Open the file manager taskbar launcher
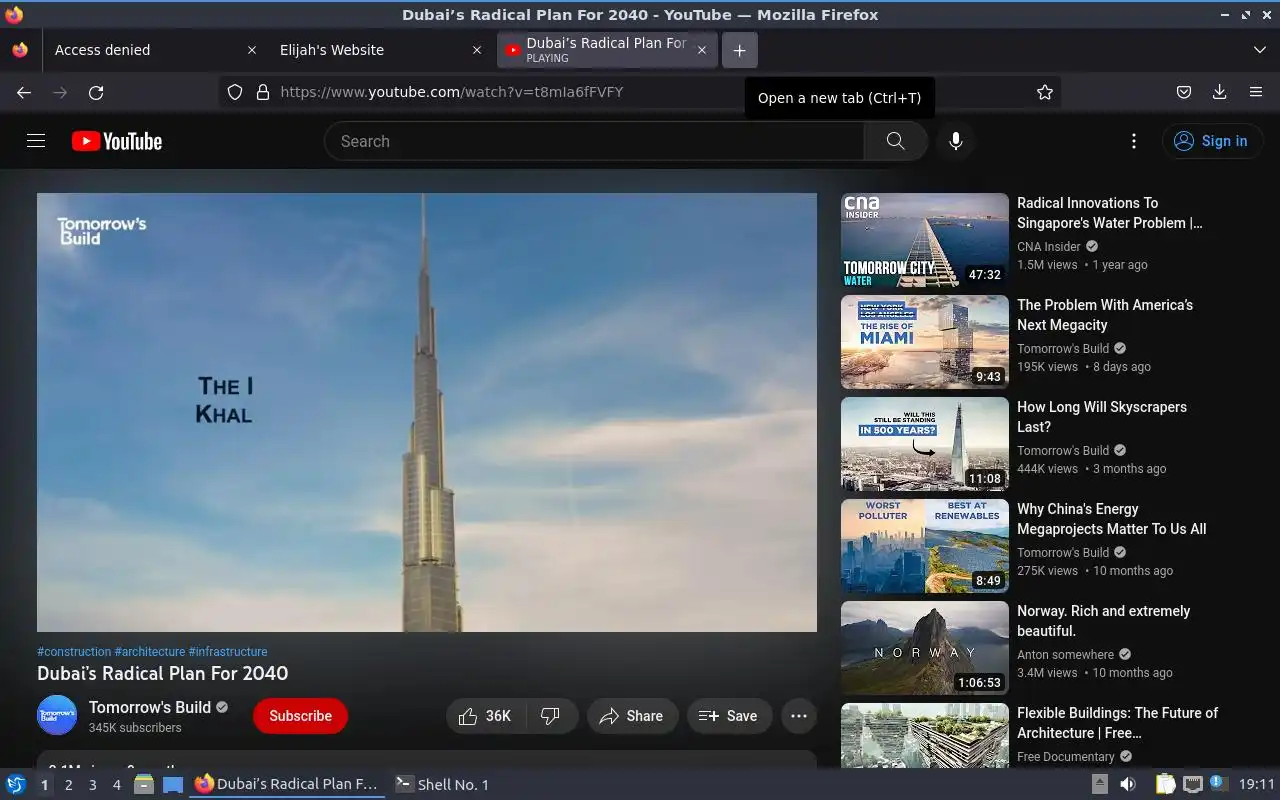The image size is (1280, 800). click(143, 784)
